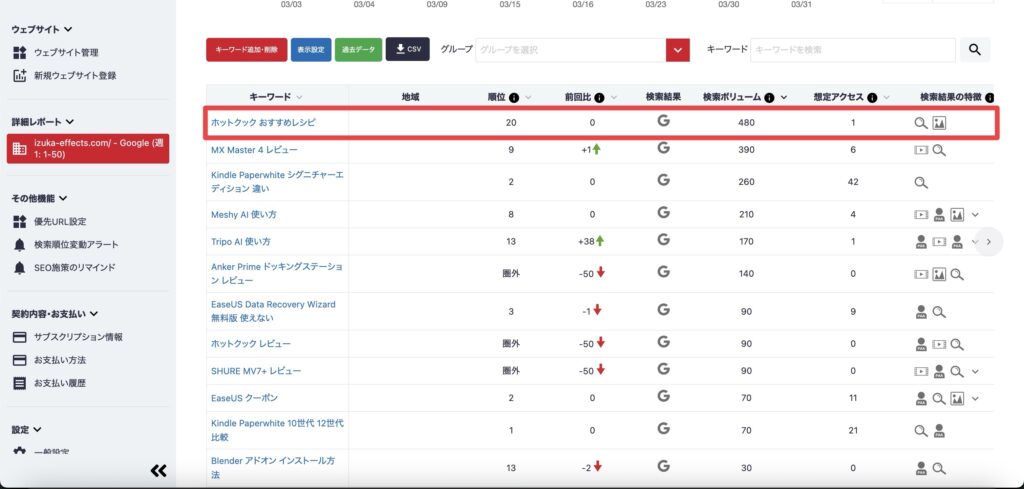Click the red キーワード追加・削除 button

coord(245,49)
